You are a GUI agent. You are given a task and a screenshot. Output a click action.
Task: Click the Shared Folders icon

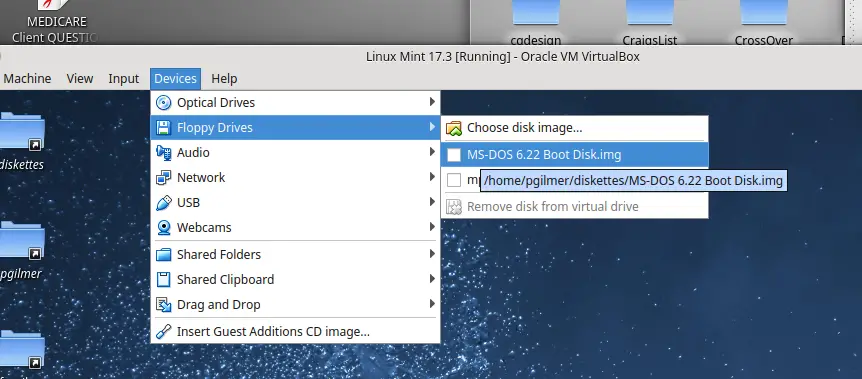pos(163,255)
